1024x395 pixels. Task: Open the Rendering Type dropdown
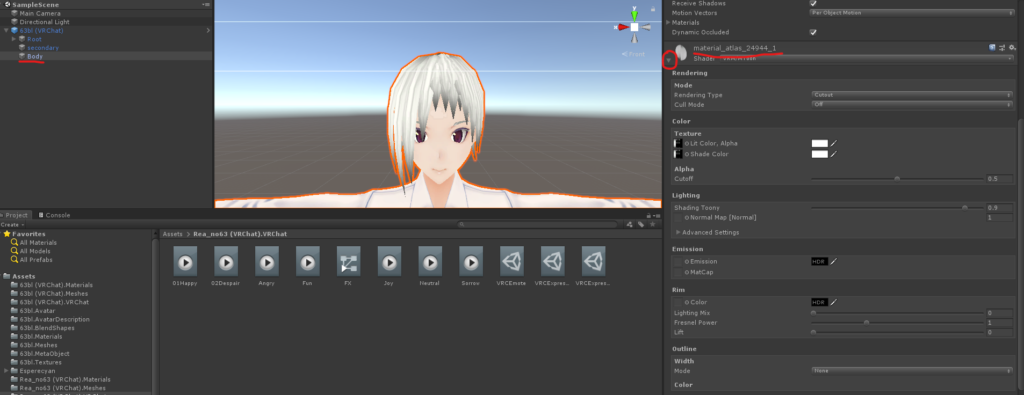(x=912, y=95)
